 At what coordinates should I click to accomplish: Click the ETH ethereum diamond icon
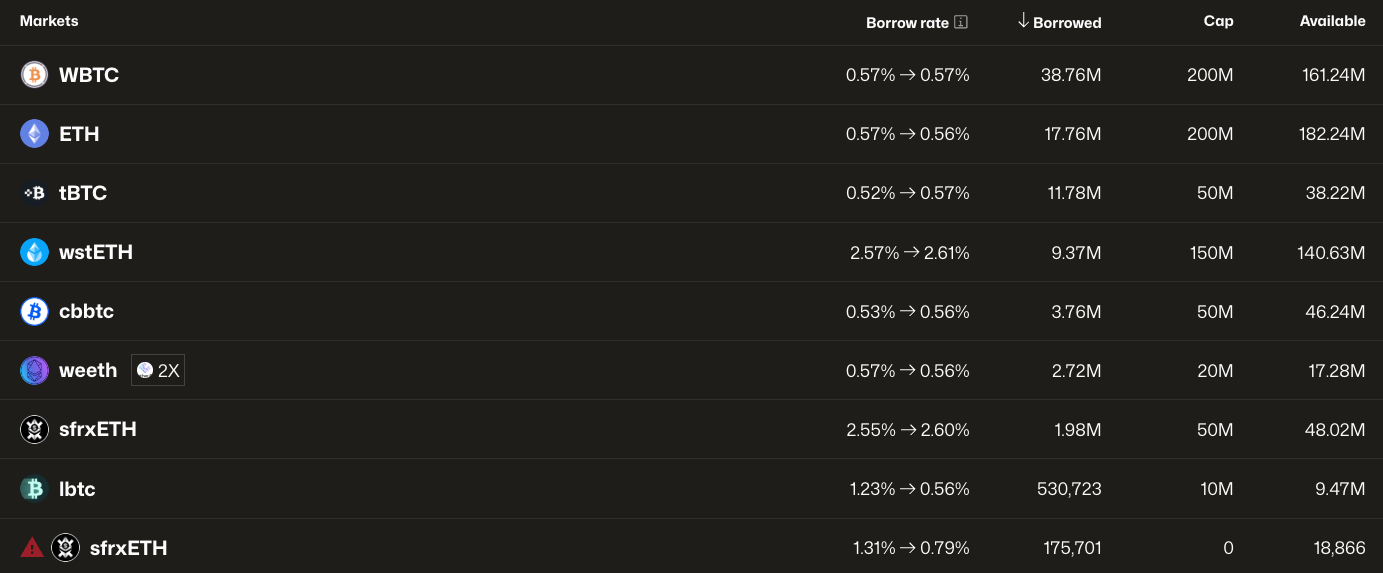34,134
